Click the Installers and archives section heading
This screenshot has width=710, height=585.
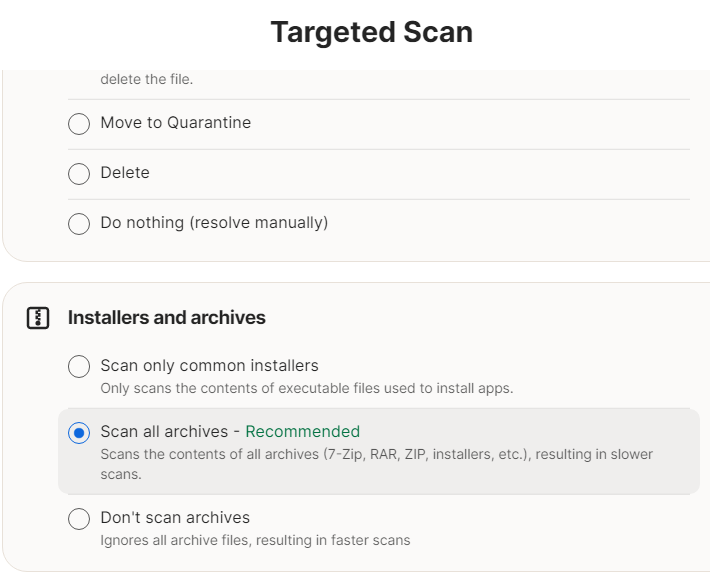pos(166,318)
